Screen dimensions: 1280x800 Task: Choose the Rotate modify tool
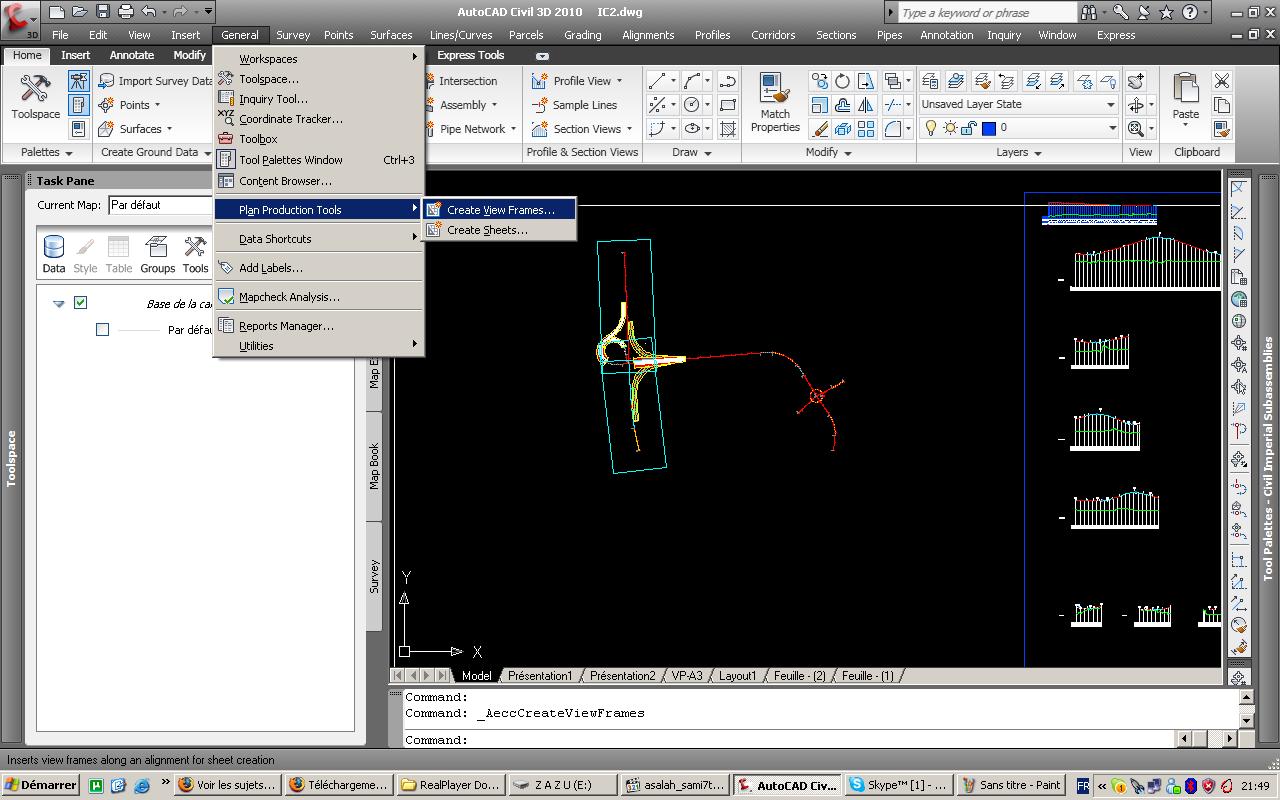(x=842, y=81)
